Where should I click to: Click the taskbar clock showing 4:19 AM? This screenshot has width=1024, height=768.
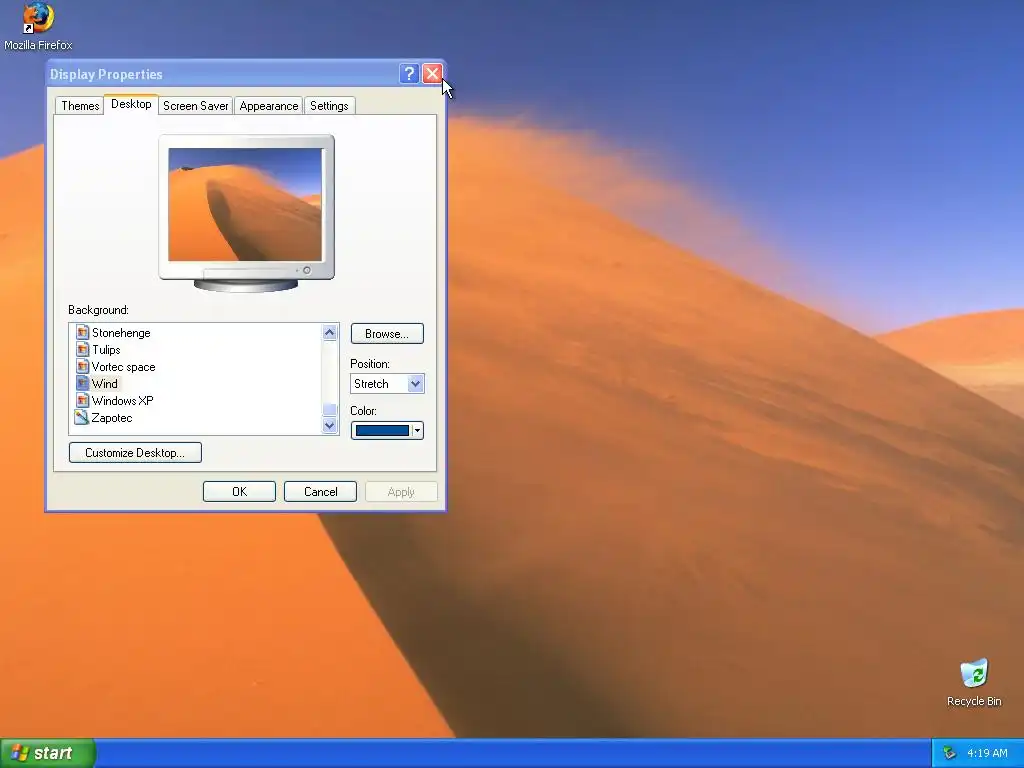(987, 753)
